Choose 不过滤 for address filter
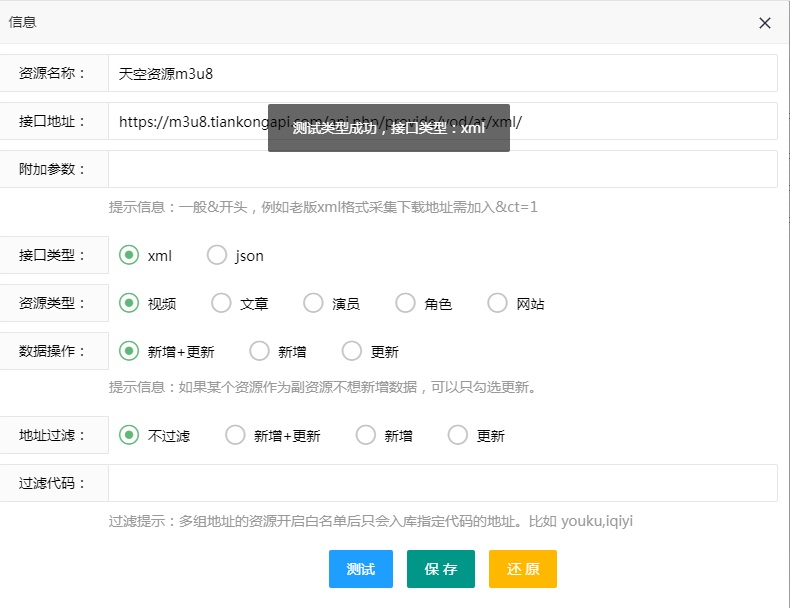Screen dimensions: 790x608 pos(129,435)
